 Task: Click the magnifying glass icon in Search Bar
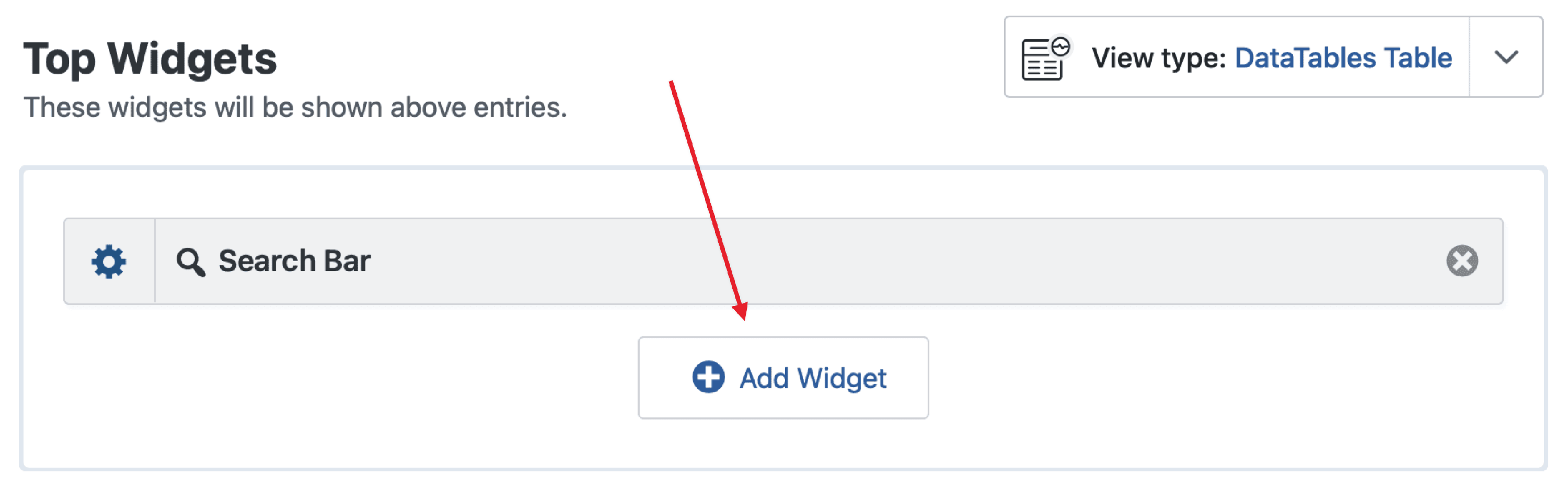coord(191,261)
